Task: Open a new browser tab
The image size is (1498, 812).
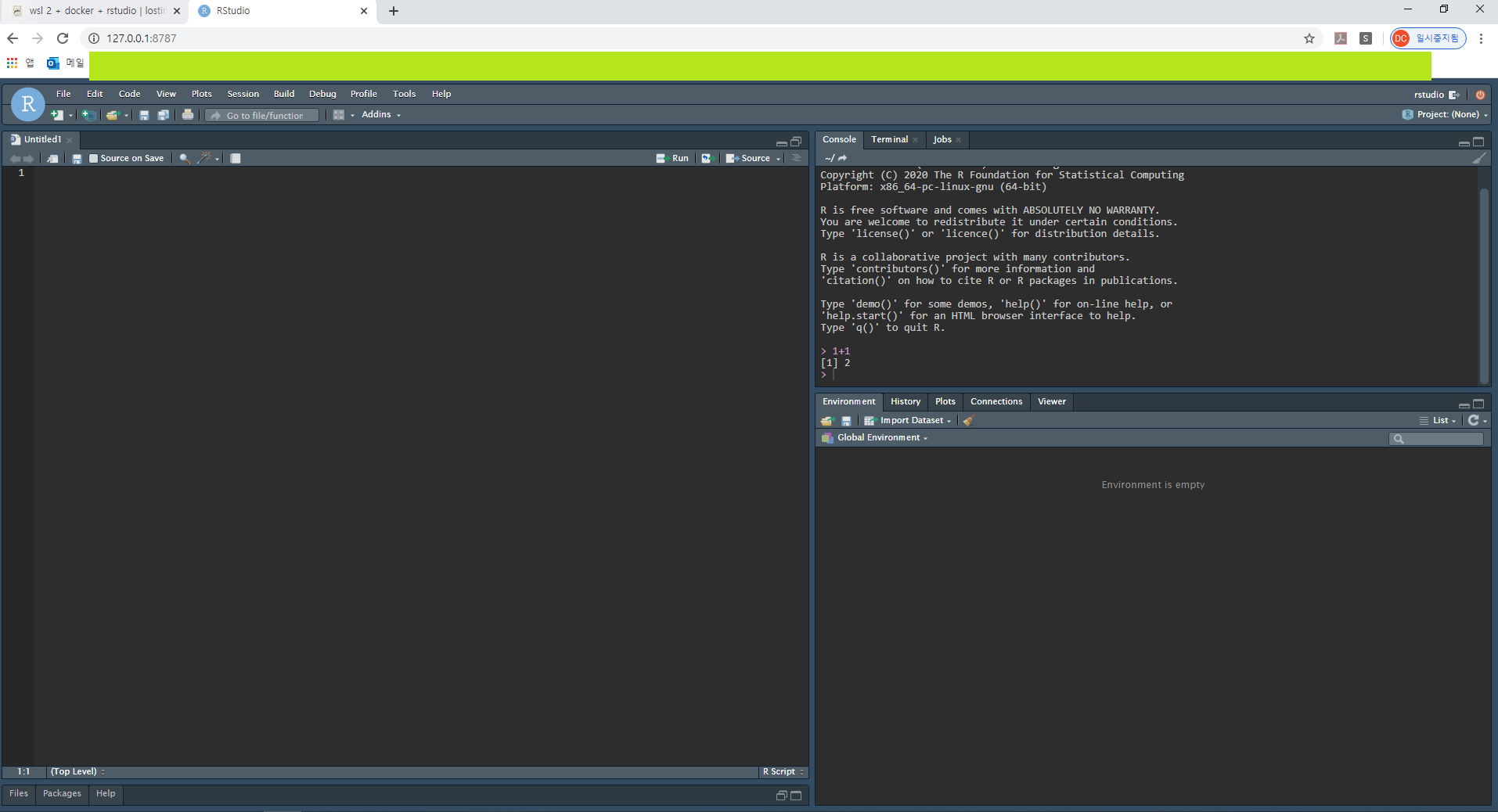Action: coord(394,11)
